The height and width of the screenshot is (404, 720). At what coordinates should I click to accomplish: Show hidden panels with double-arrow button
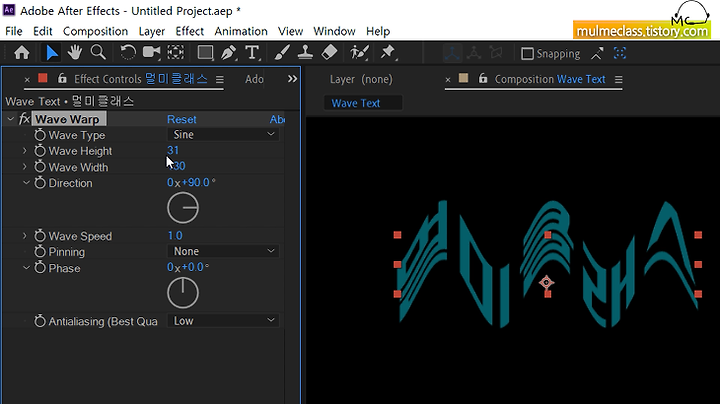(x=292, y=79)
